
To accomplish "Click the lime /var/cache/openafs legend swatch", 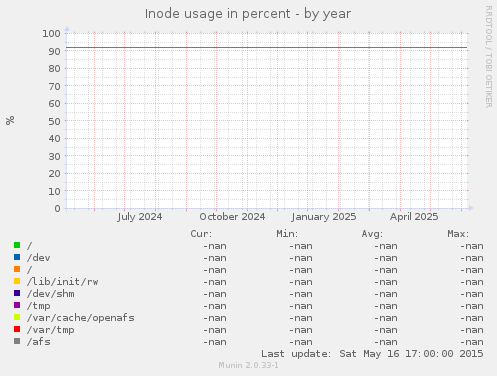I will point(17,317).
